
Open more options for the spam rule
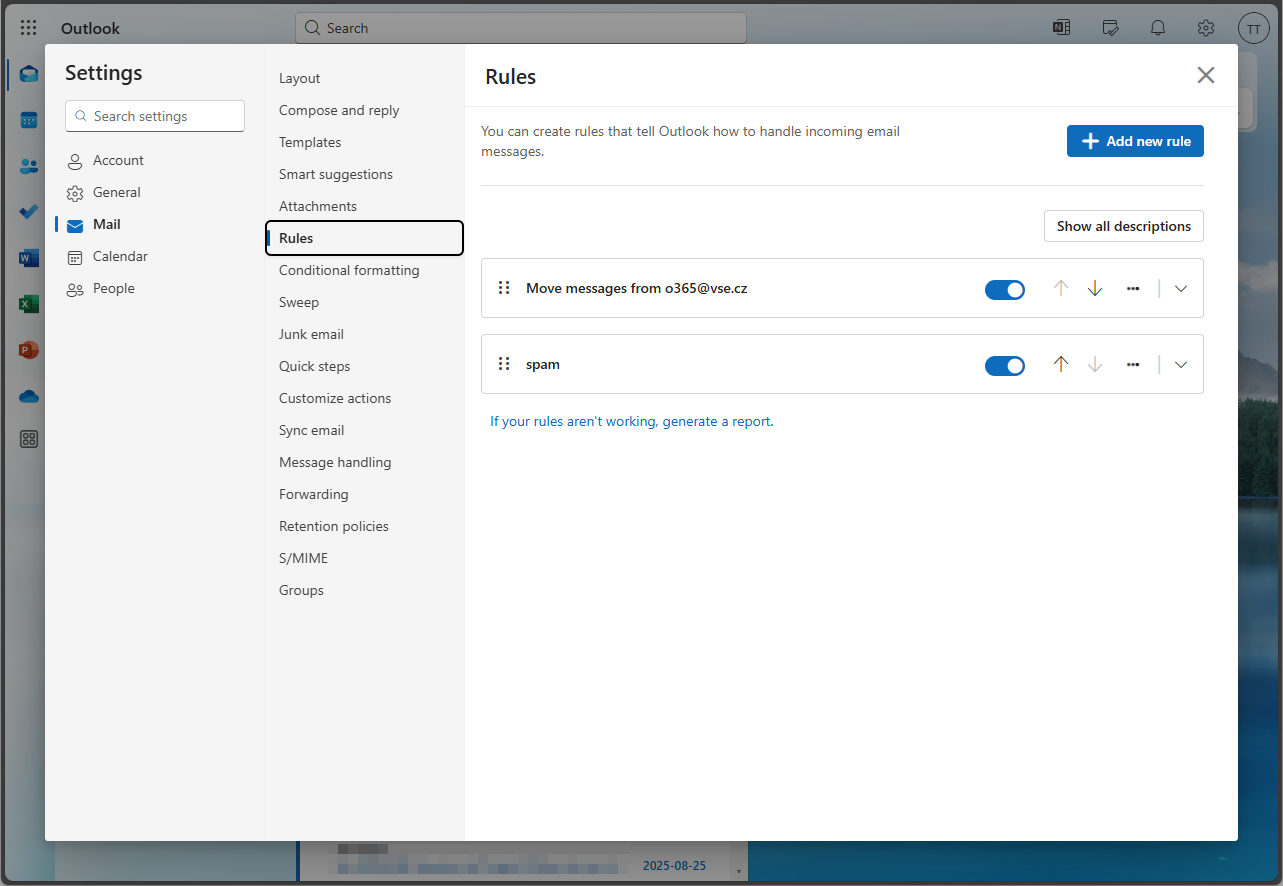(1133, 365)
